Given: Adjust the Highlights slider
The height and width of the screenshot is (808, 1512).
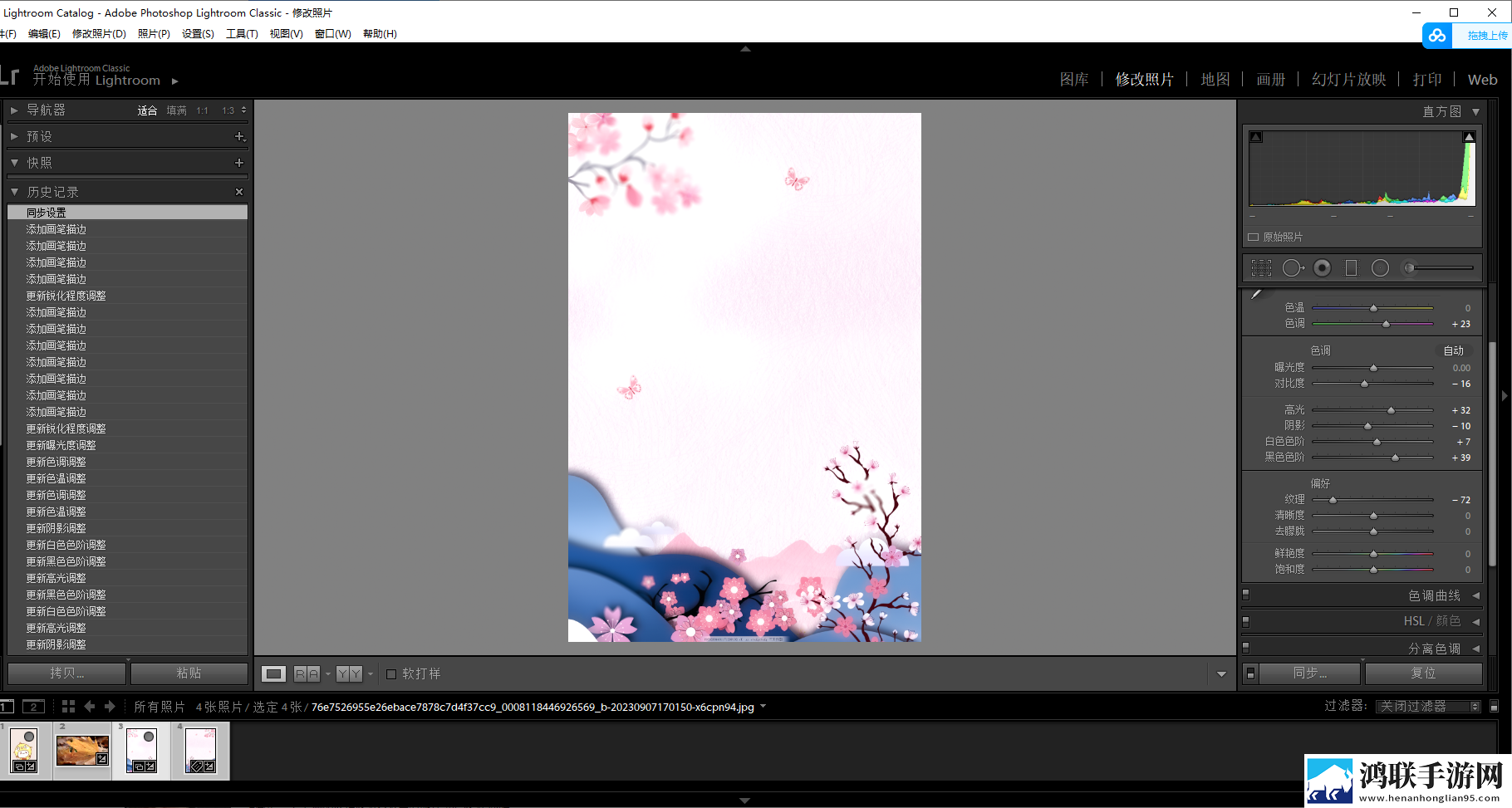Looking at the screenshot, I should tap(1372, 410).
